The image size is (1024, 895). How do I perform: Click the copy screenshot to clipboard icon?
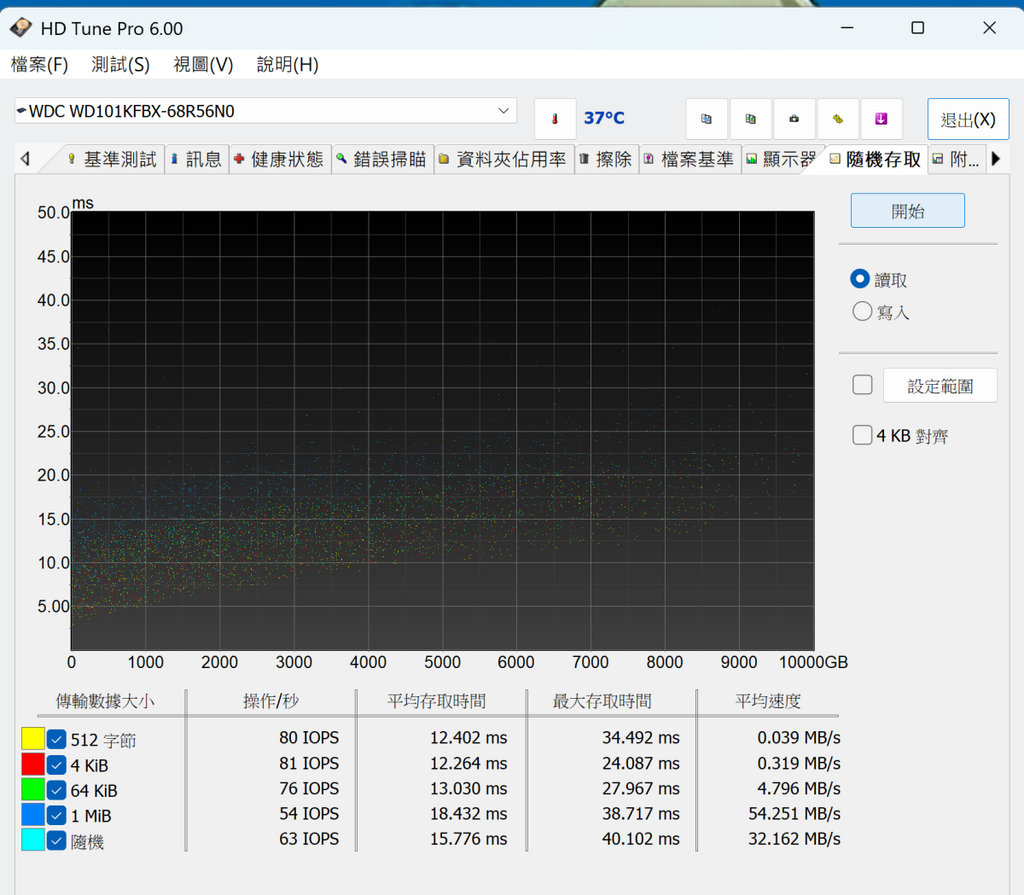[x=750, y=119]
